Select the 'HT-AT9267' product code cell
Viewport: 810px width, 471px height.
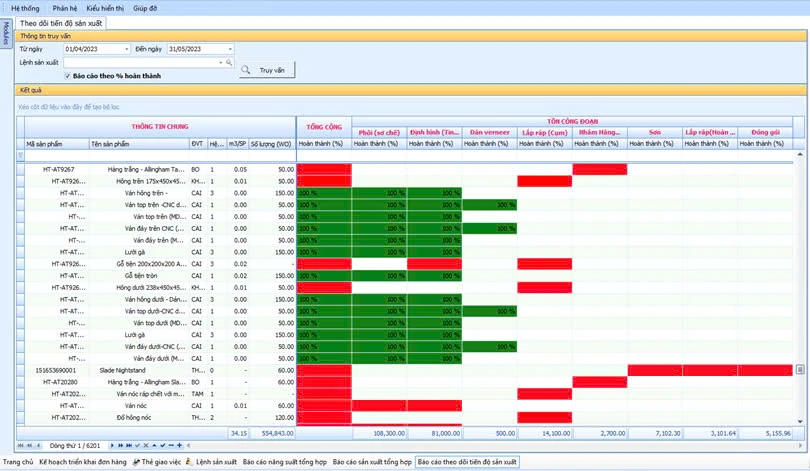tap(58, 169)
